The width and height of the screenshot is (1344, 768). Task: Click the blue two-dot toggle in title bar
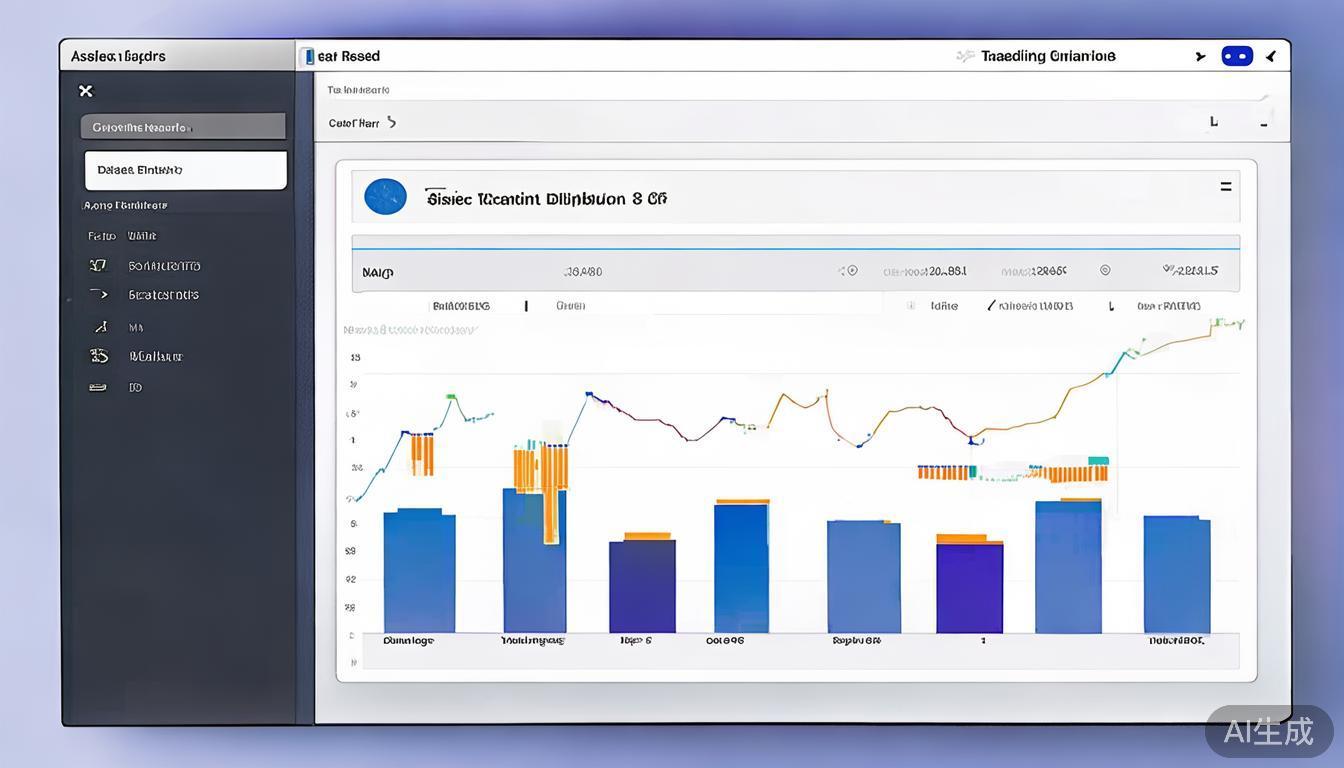(1237, 57)
